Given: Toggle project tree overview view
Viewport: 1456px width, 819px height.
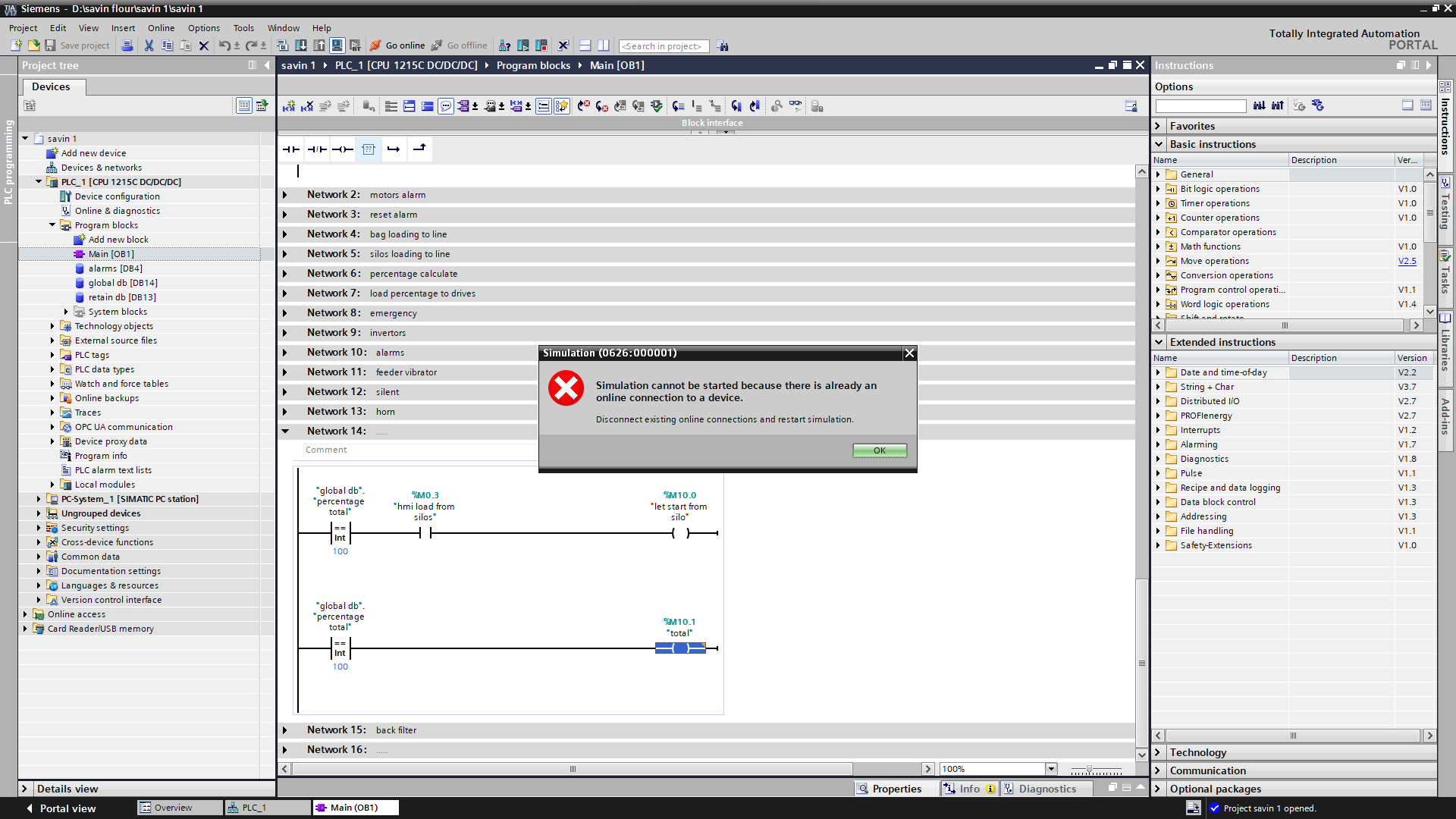Looking at the screenshot, I should pos(244,105).
